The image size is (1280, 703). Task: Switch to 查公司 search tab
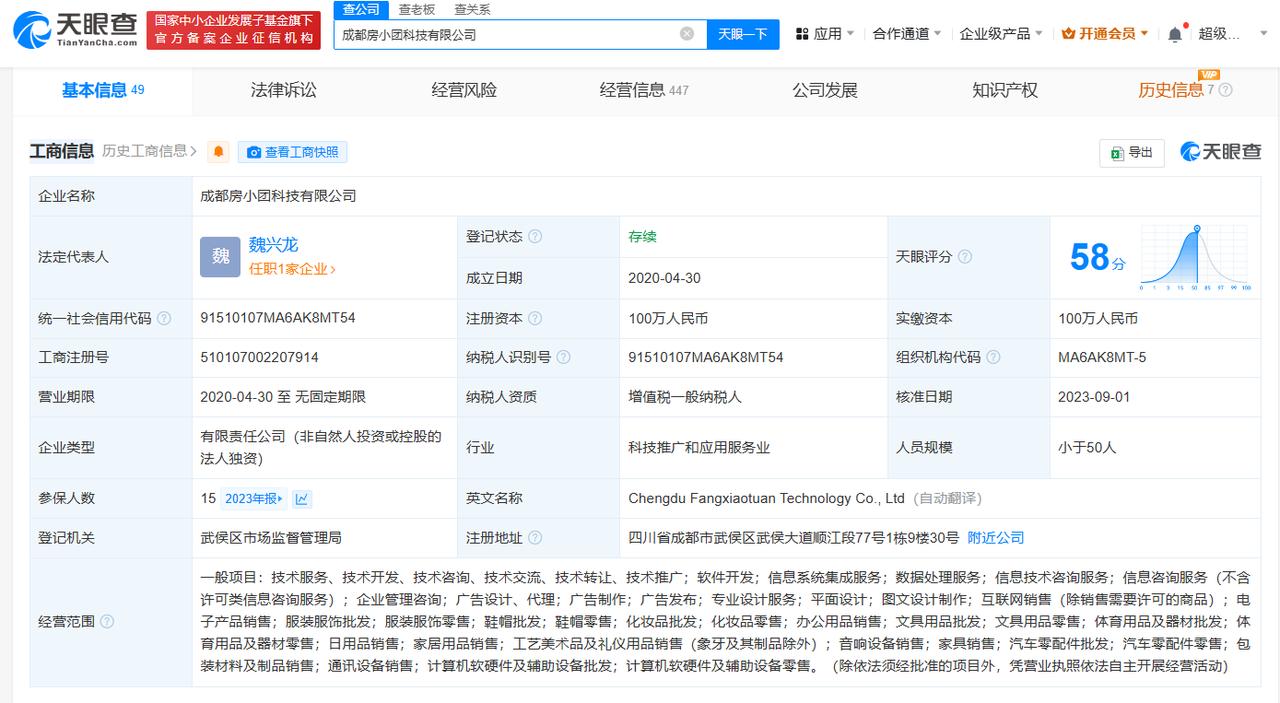[360, 10]
